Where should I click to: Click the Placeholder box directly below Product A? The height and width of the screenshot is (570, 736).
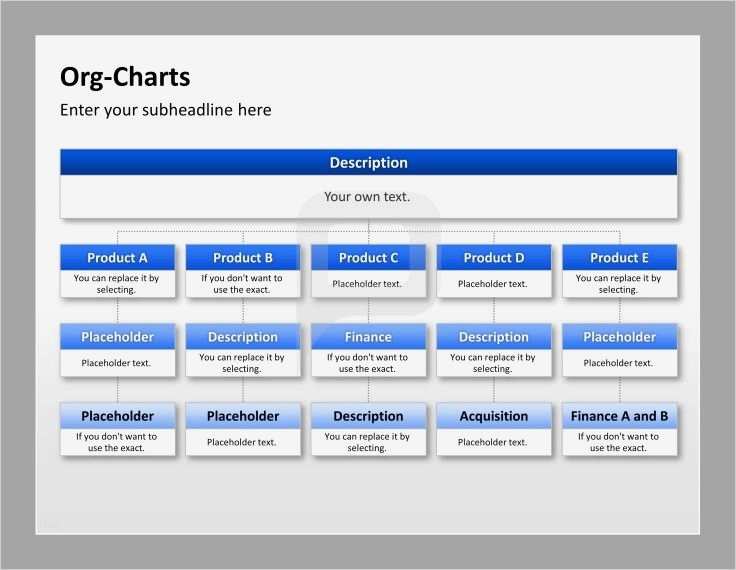pyautogui.click(x=117, y=337)
